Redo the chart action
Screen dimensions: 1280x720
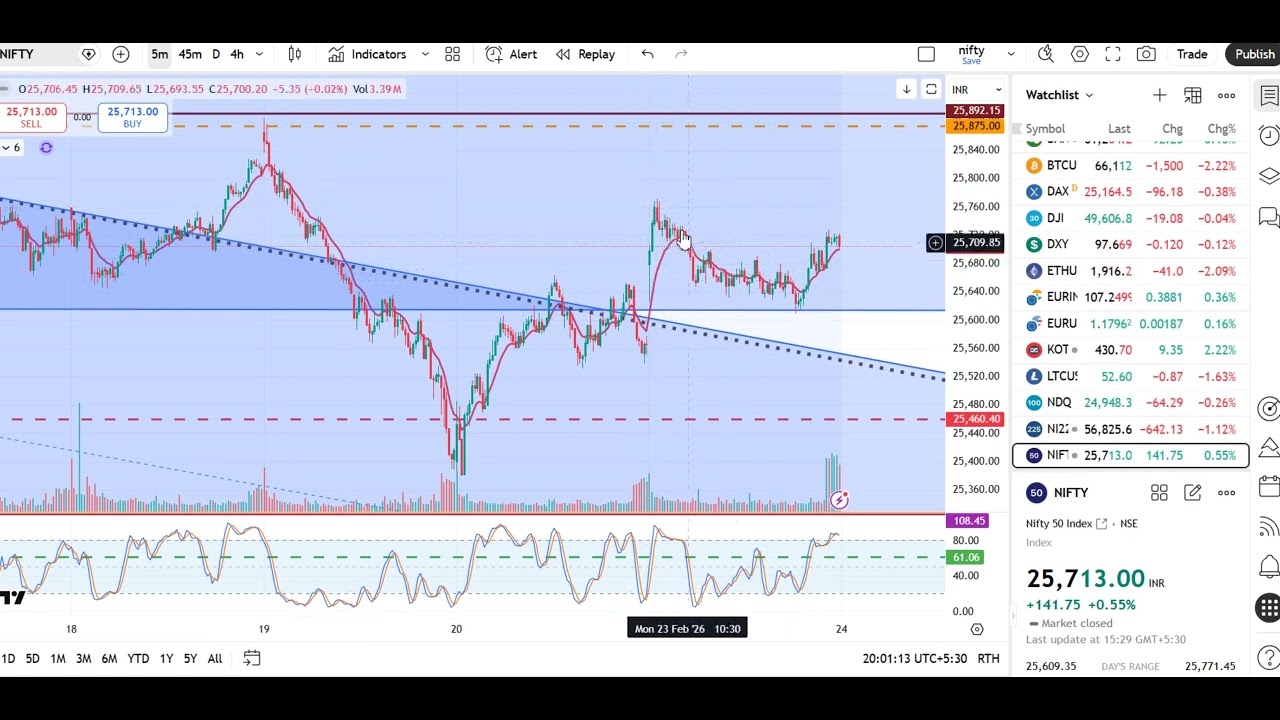pyautogui.click(x=682, y=54)
